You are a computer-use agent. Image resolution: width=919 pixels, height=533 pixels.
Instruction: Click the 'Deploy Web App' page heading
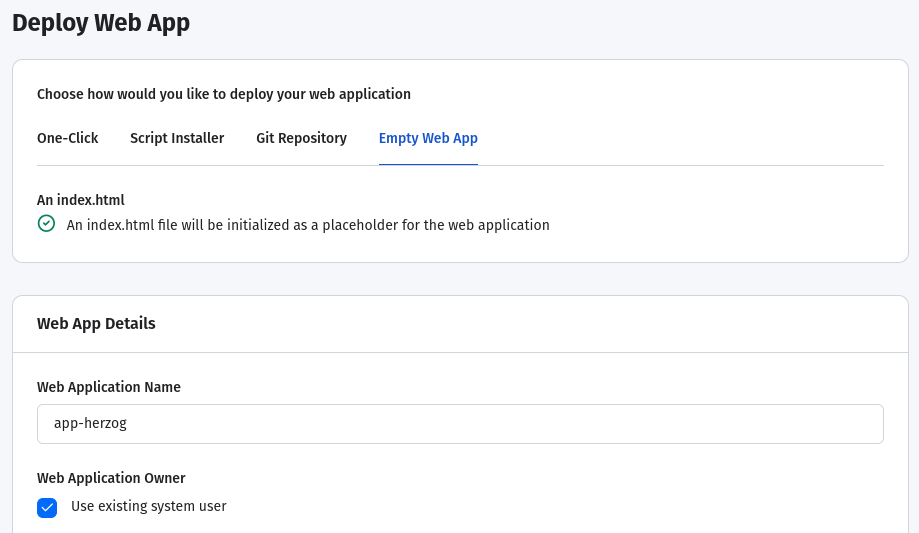coord(101,23)
